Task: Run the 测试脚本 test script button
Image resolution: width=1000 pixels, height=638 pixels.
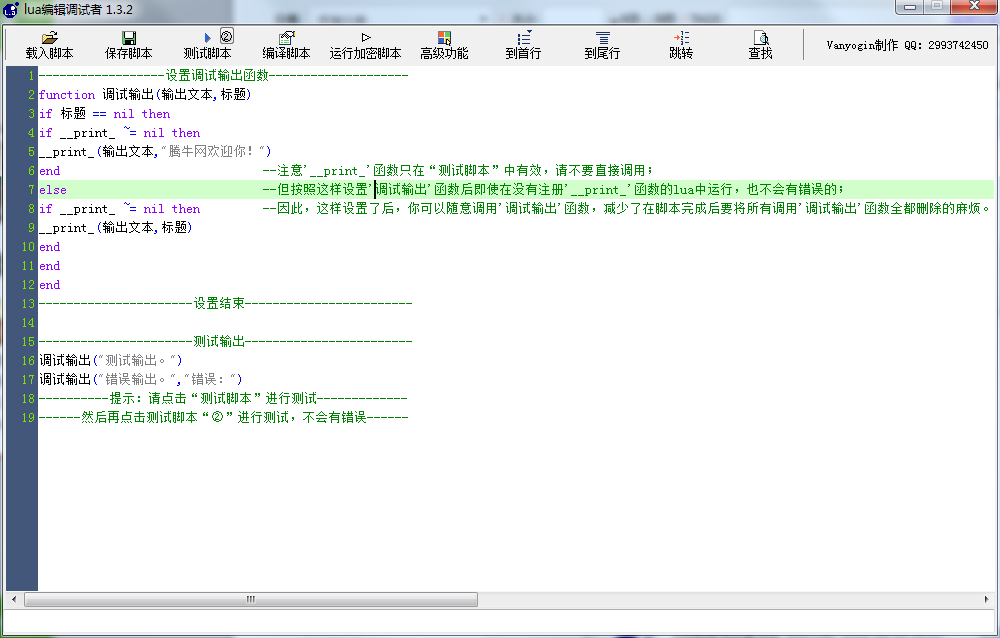Action: (207, 45)
